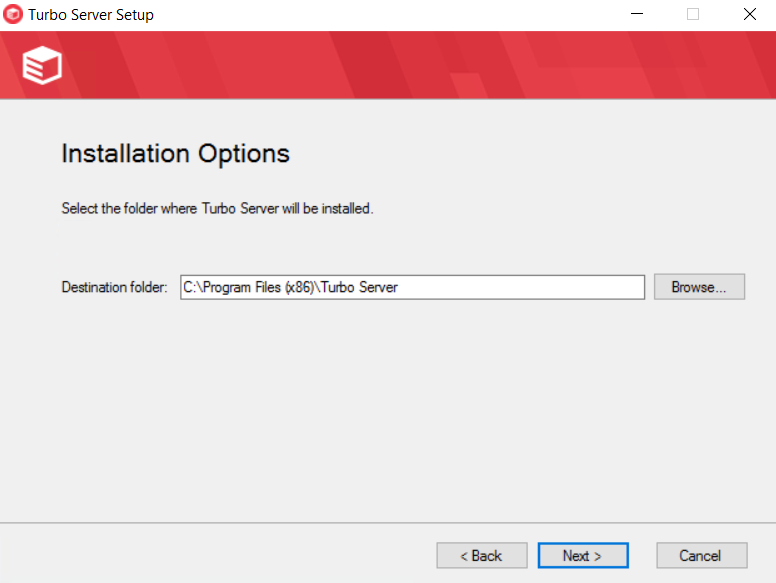
Task: Click the 'Destination folder:' label
Action: (x=114, y=287)
